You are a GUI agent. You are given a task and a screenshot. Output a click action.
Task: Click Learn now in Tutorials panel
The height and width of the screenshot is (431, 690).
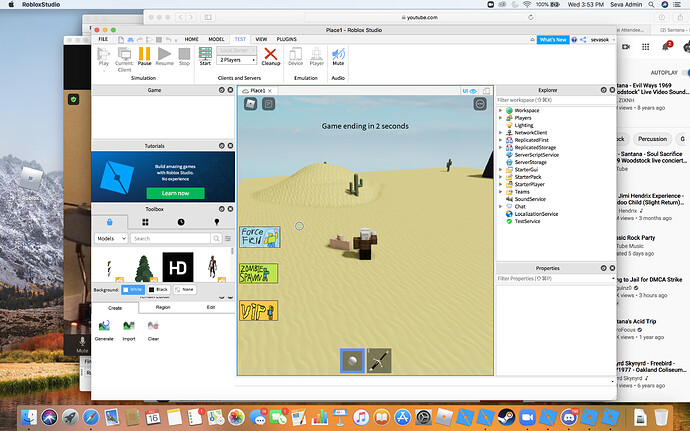[x=175, y=193]
